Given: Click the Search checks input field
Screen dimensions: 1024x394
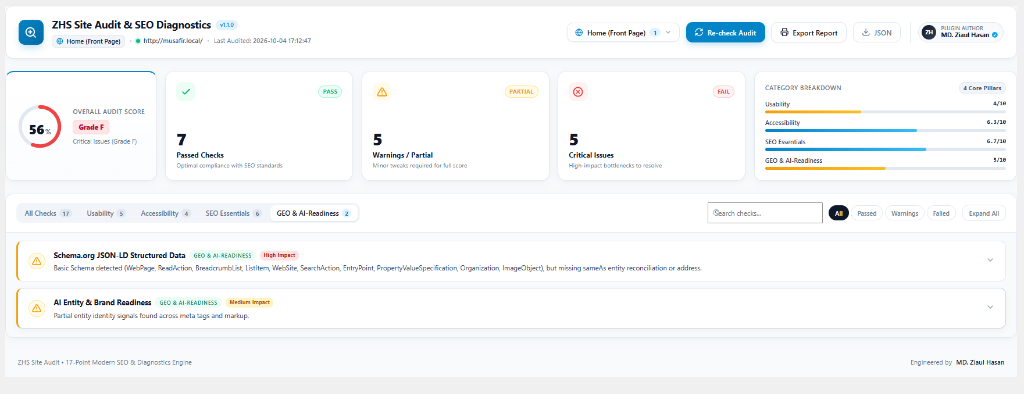Looking at the screenshot, I should point(765,213).
